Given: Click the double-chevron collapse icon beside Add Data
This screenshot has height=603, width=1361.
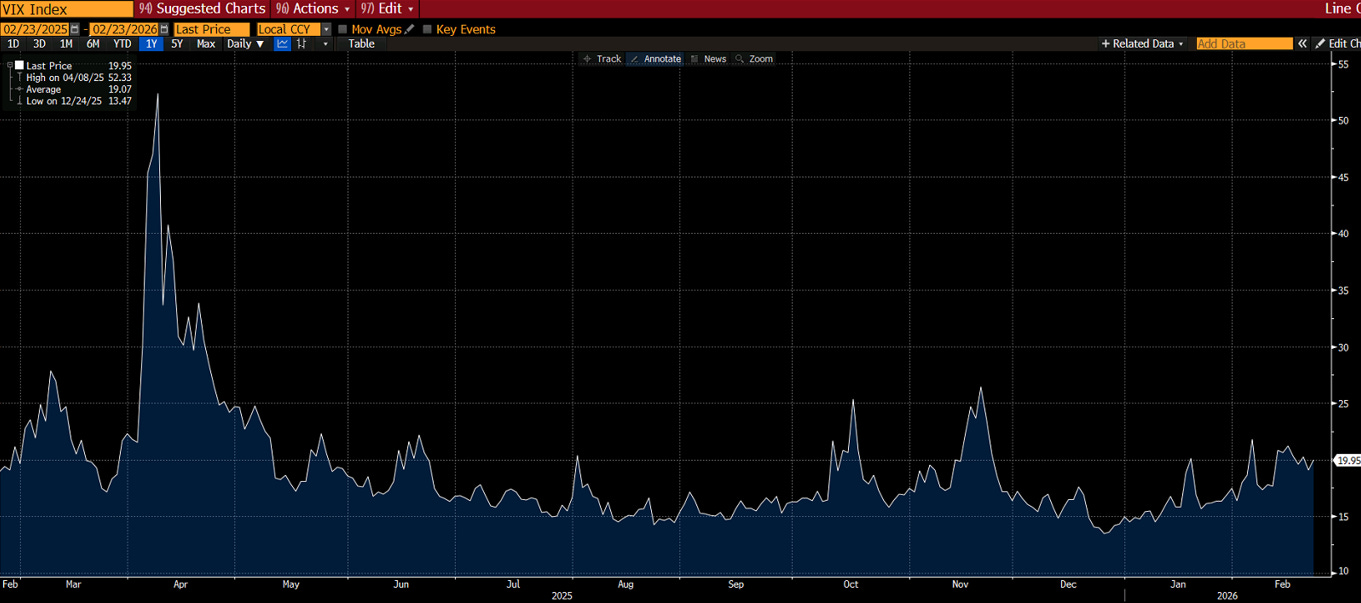Looking at the screenshot, I should click(1302, 44).
